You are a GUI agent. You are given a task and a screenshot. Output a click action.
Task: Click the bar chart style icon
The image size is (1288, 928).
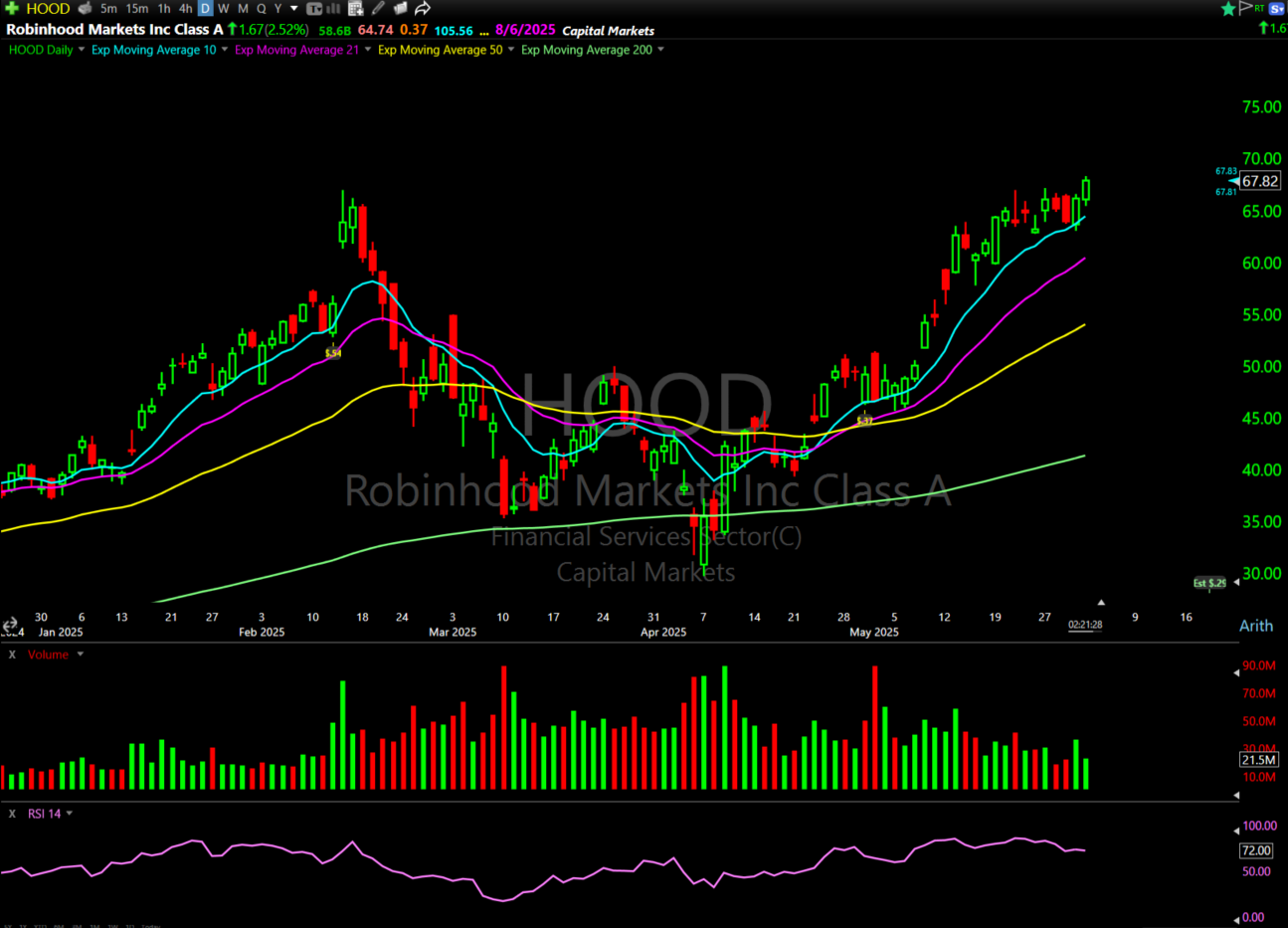pos(333,8)
